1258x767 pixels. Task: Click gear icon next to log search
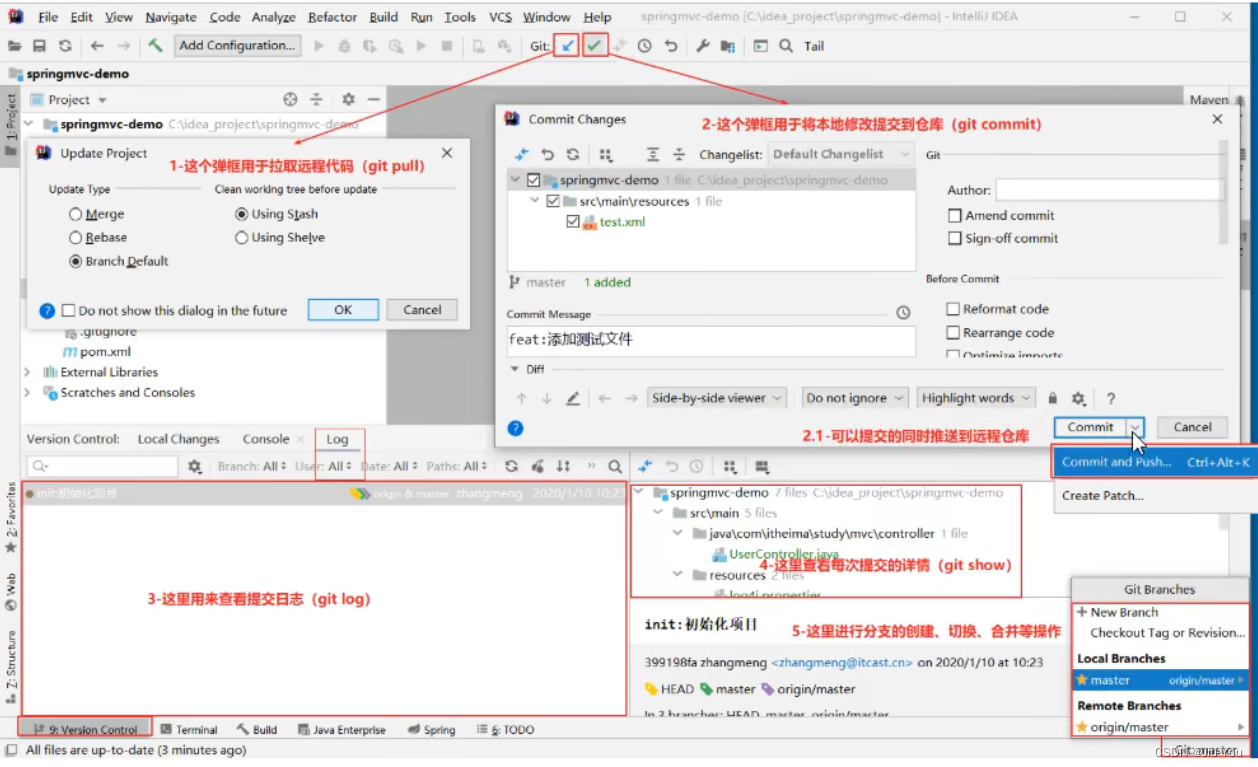[x=195, y=466]
